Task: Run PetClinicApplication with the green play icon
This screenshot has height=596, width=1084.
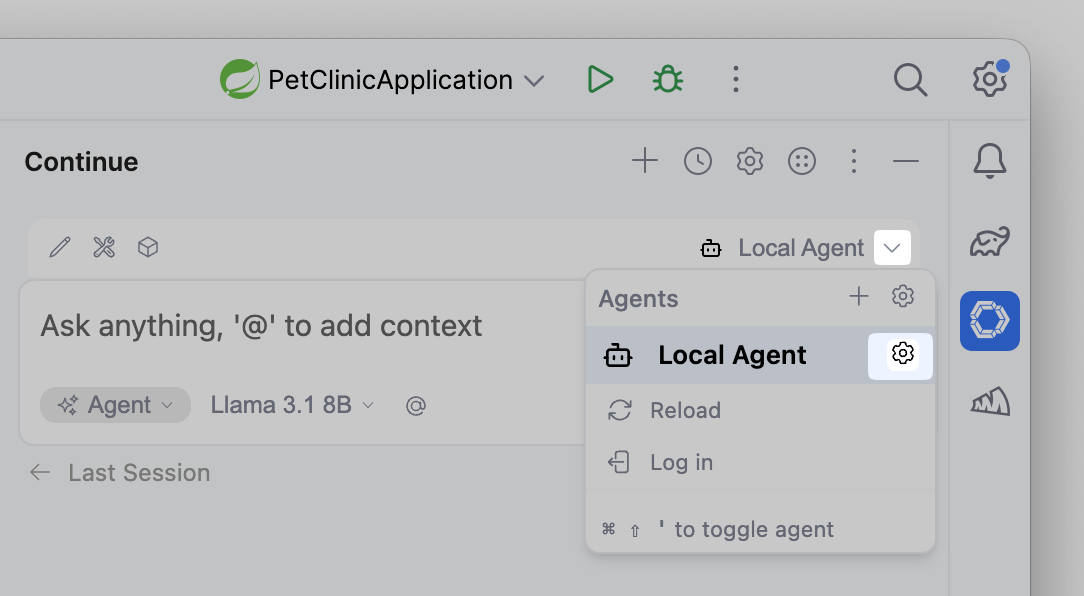Action: click(600, 80)
